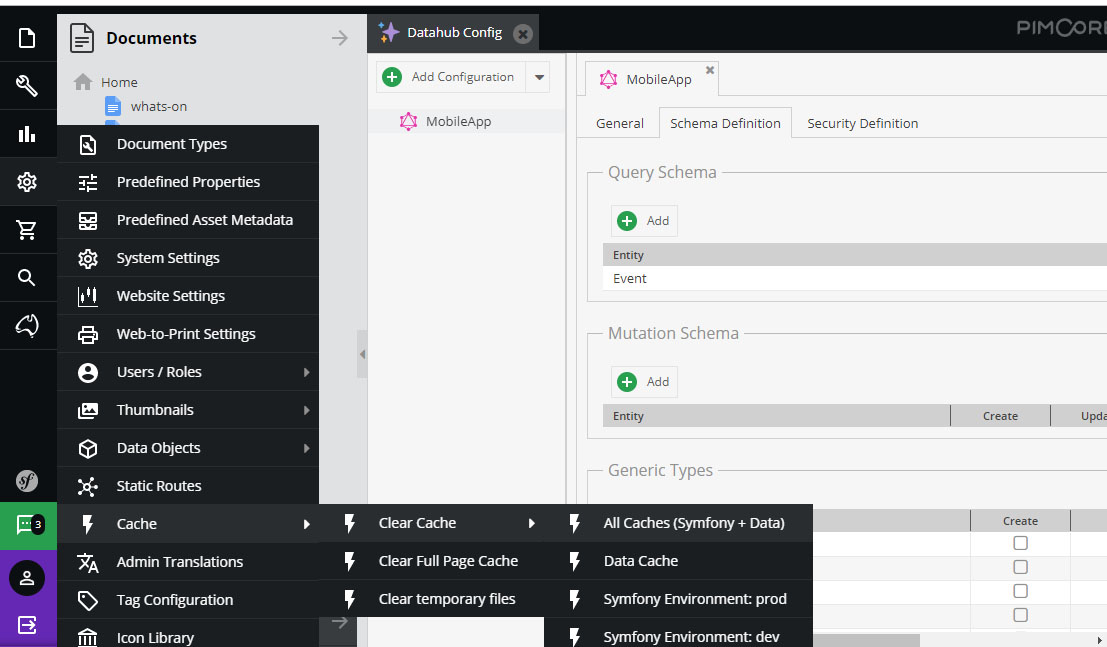Expand Cache submenu arrow

click(306, 524)
